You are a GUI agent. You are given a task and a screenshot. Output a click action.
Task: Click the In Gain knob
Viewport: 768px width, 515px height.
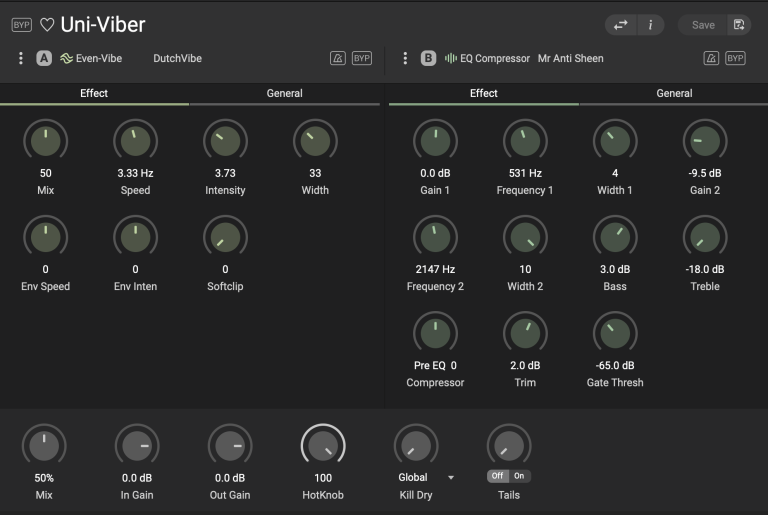click(137, 446)
